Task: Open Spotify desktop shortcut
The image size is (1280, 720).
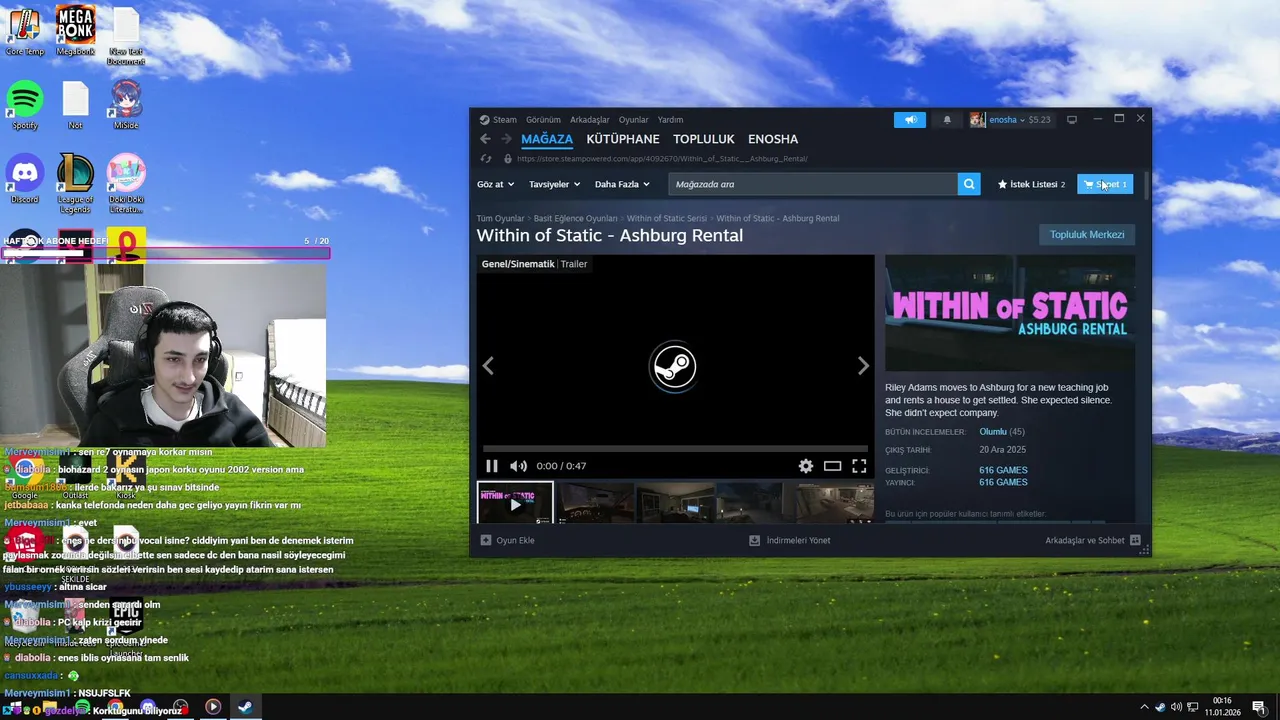Action: click(x=25, y=105)
